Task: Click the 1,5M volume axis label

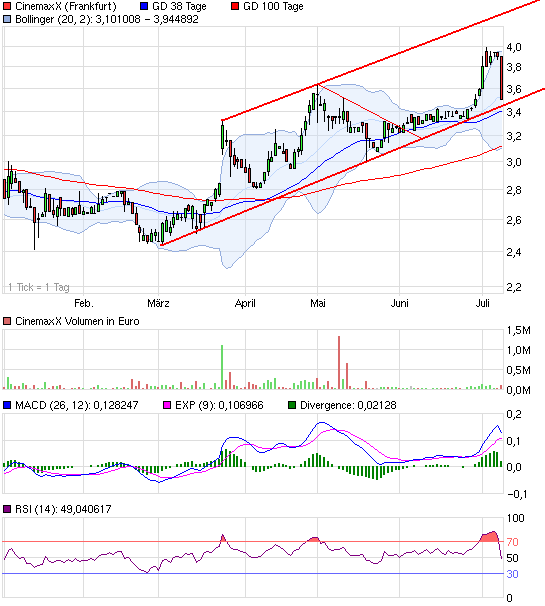Action: point(519,330)
